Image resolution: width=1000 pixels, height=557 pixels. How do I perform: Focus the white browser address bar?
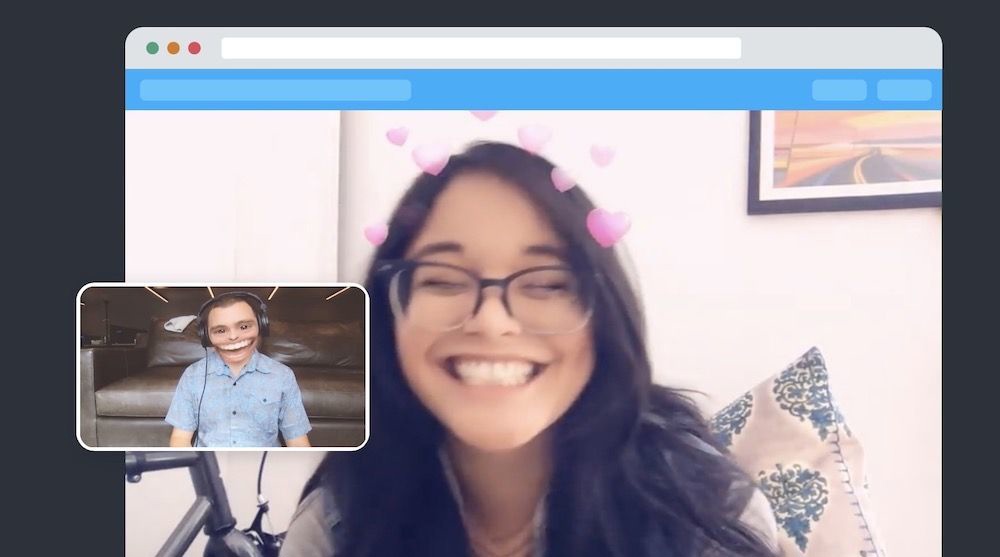point(481,48)
